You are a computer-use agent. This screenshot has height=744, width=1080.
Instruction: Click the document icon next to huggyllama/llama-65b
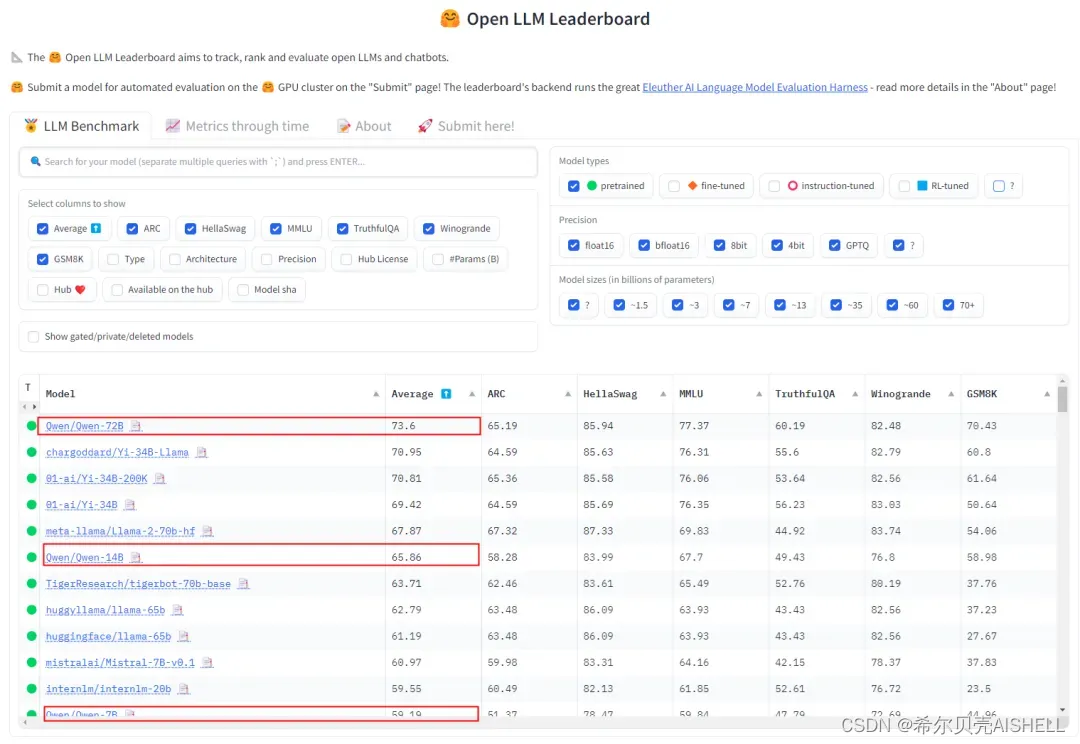tap(178, 610)
